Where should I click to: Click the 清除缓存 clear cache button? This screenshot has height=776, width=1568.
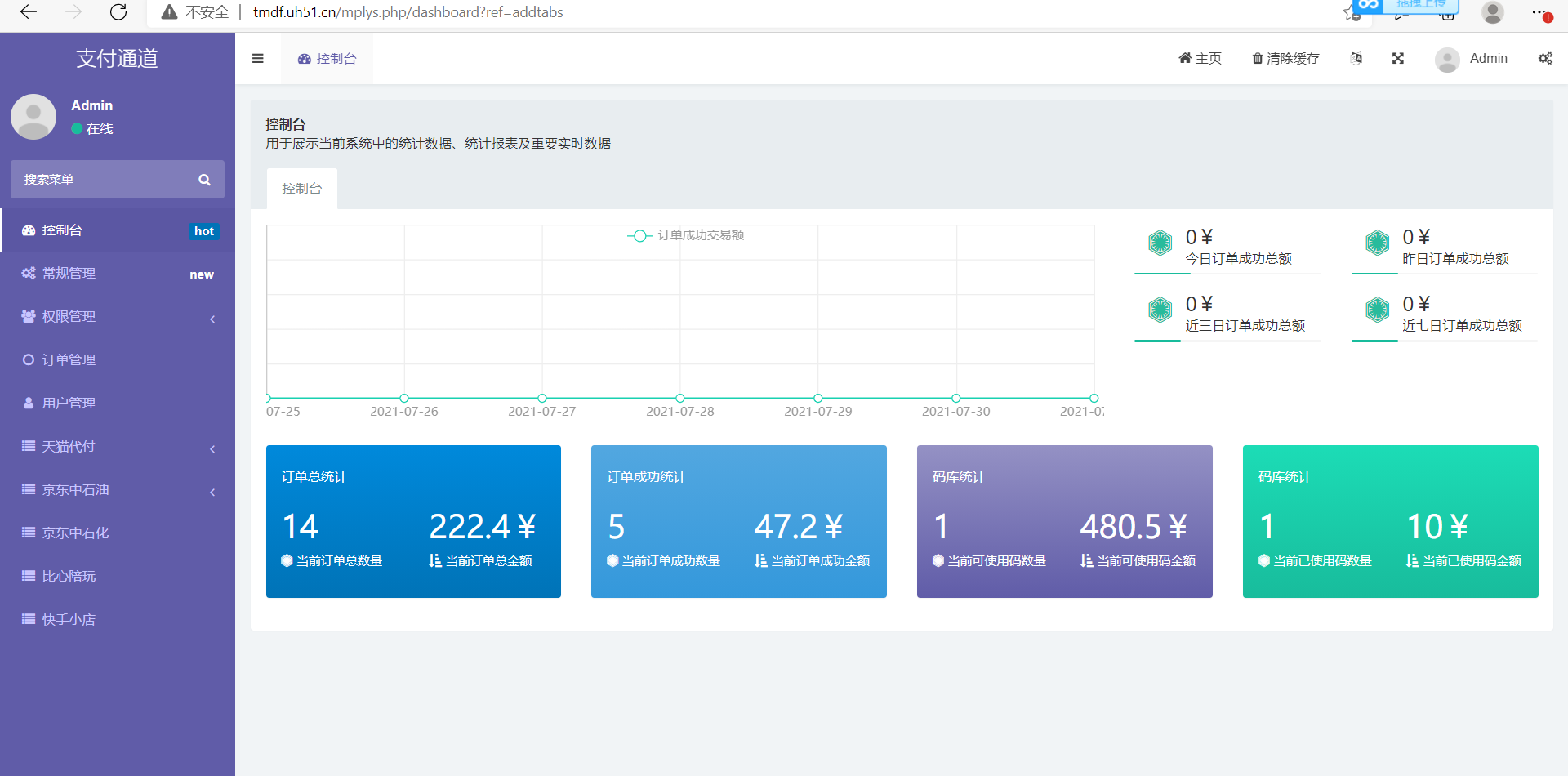[x=1285, y=59]
